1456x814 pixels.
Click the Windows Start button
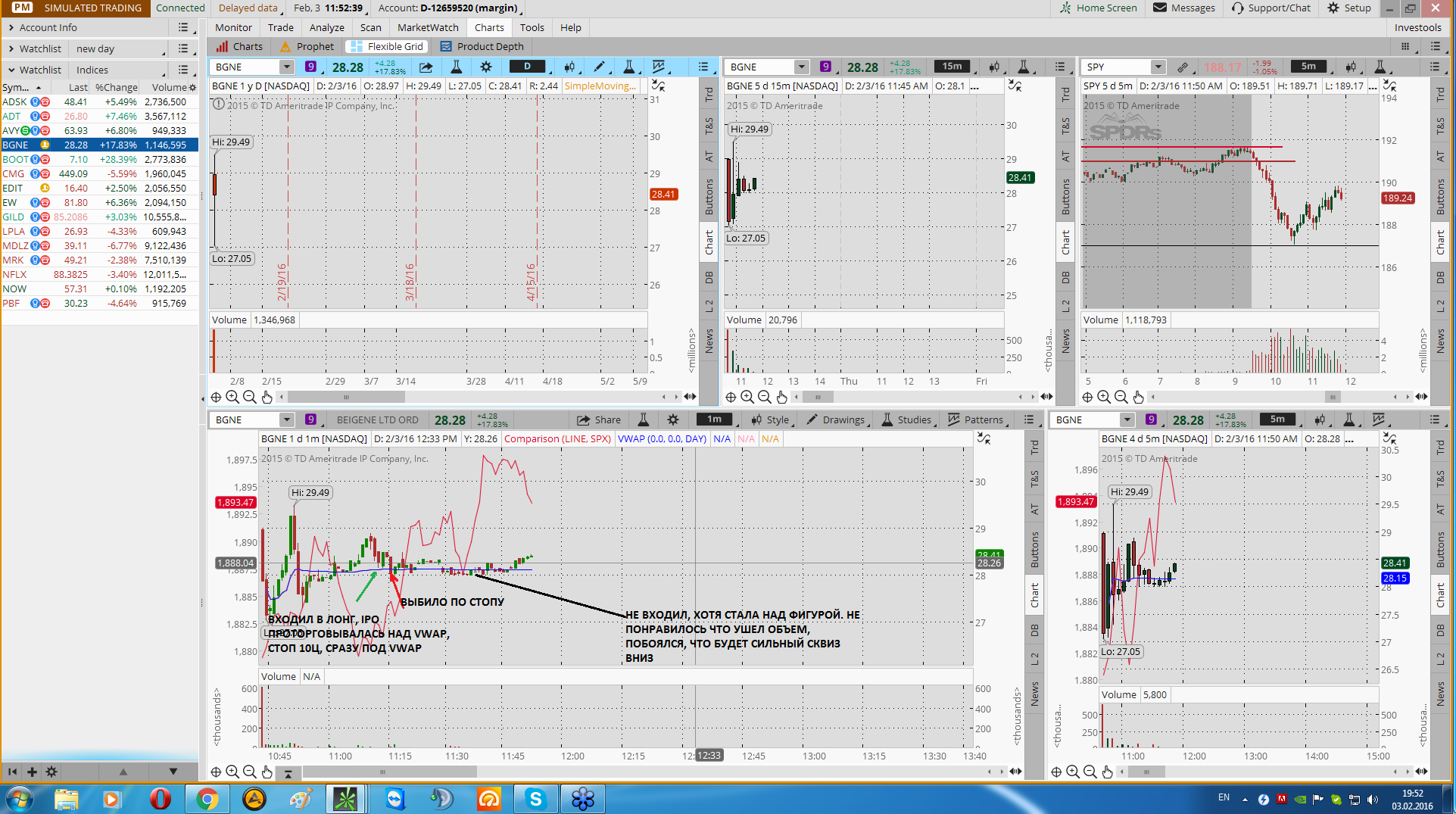point(19,799)
